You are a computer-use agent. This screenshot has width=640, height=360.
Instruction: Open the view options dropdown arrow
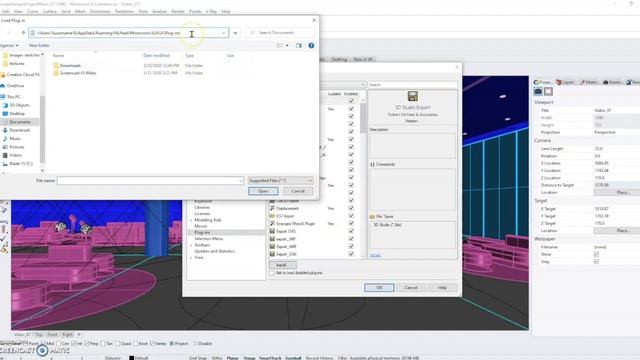[287, 45]
